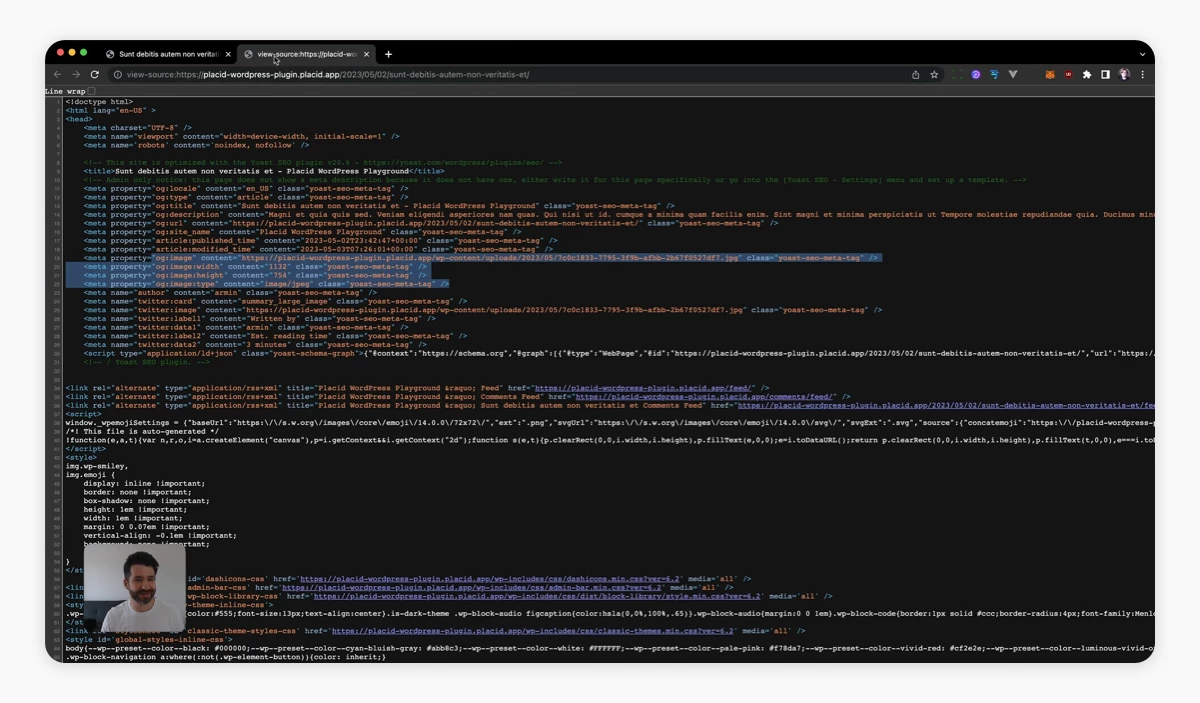Expand the tab search chevron
The width and height of the screenshot is (1200, 703).
tap(1142, 54)
